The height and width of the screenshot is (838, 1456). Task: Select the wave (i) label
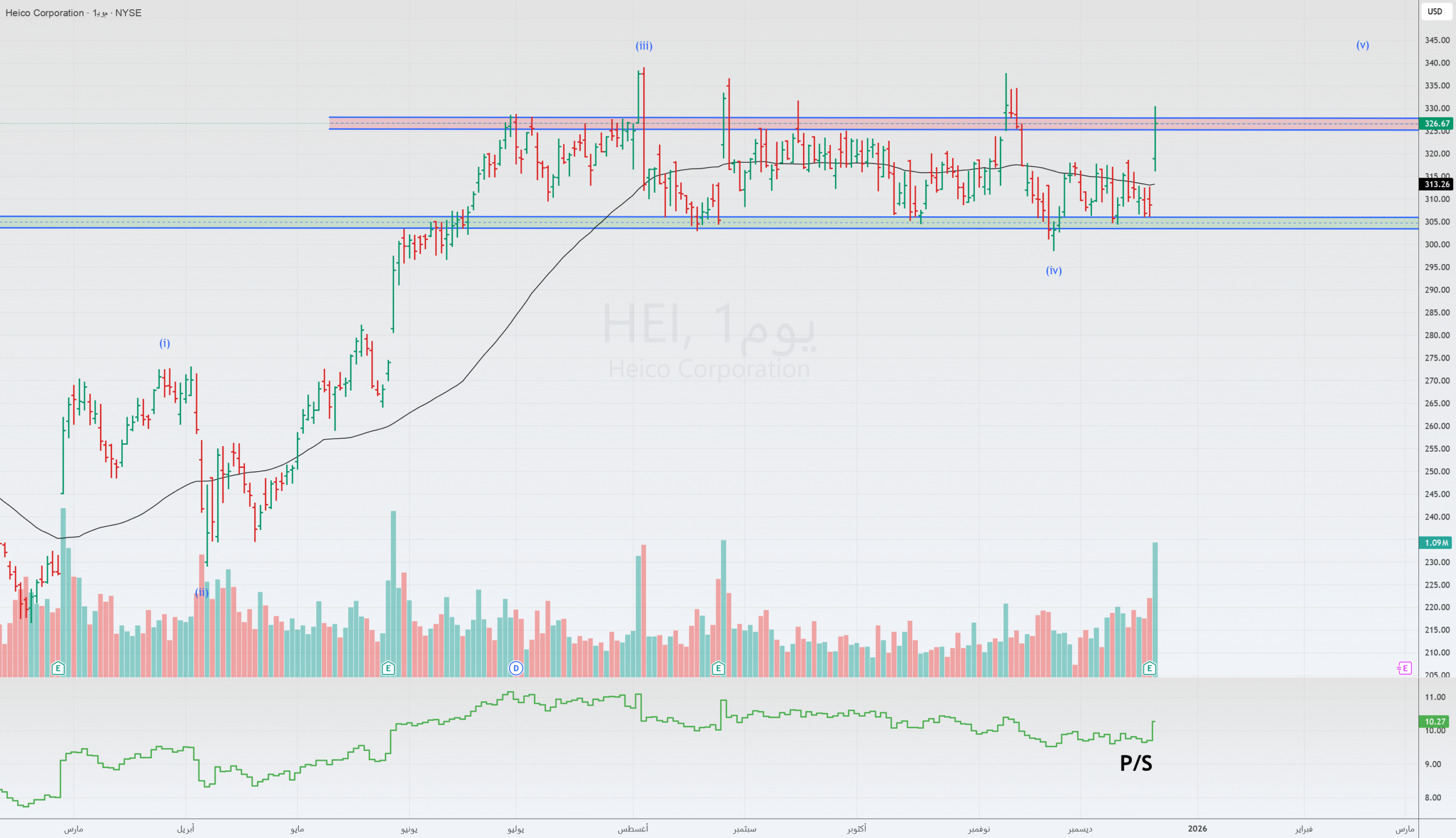tap(164, 344)
